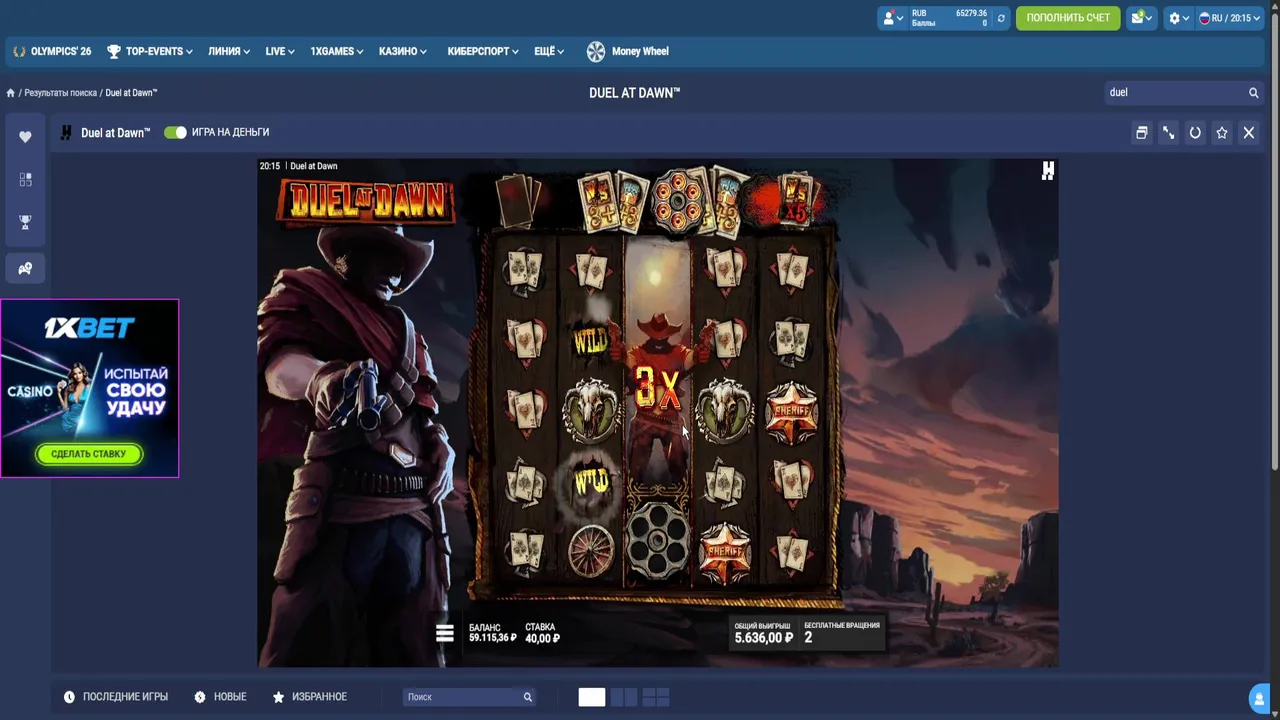Click the revolver cylinder symbol on bottom row
The width and height of the screenshot is (1280, 720).
point(657,540)
